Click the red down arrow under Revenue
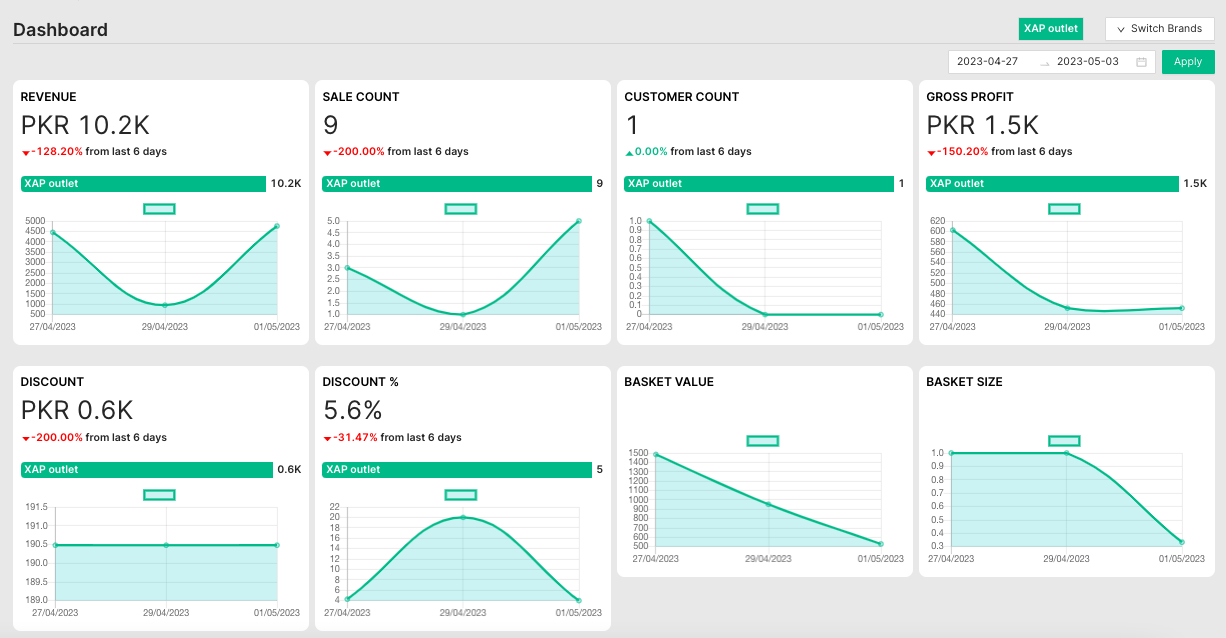 (x=26, y=153)
